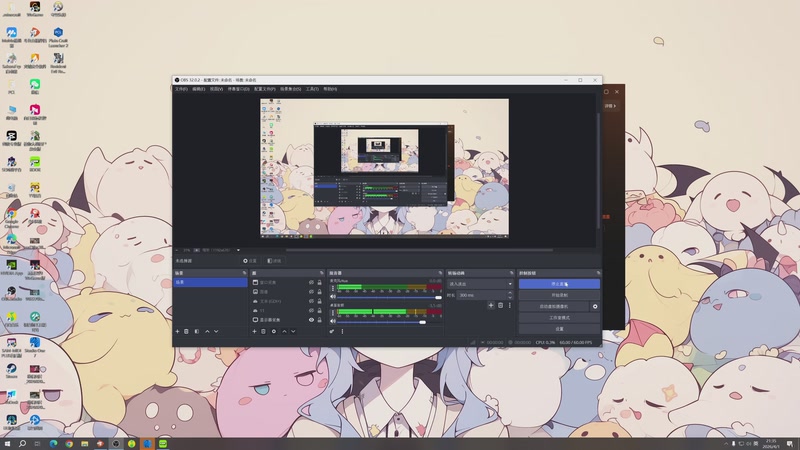Screen dimensions: 800x450
Task: Toggle visibility of the 窗口采集 source
Action: coord(311,282)
